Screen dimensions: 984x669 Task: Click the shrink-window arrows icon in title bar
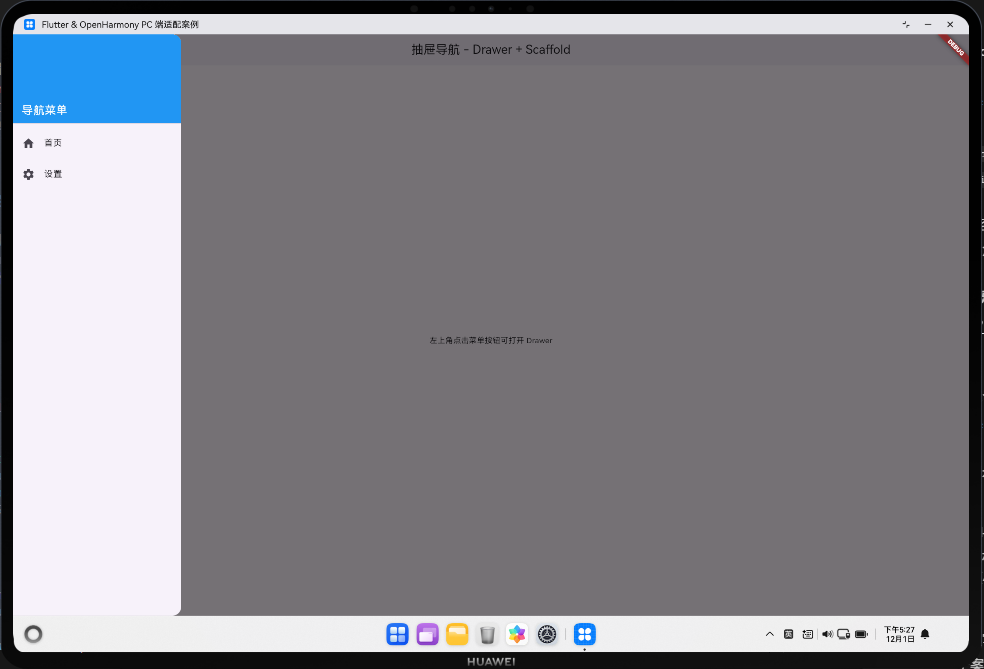906,24
